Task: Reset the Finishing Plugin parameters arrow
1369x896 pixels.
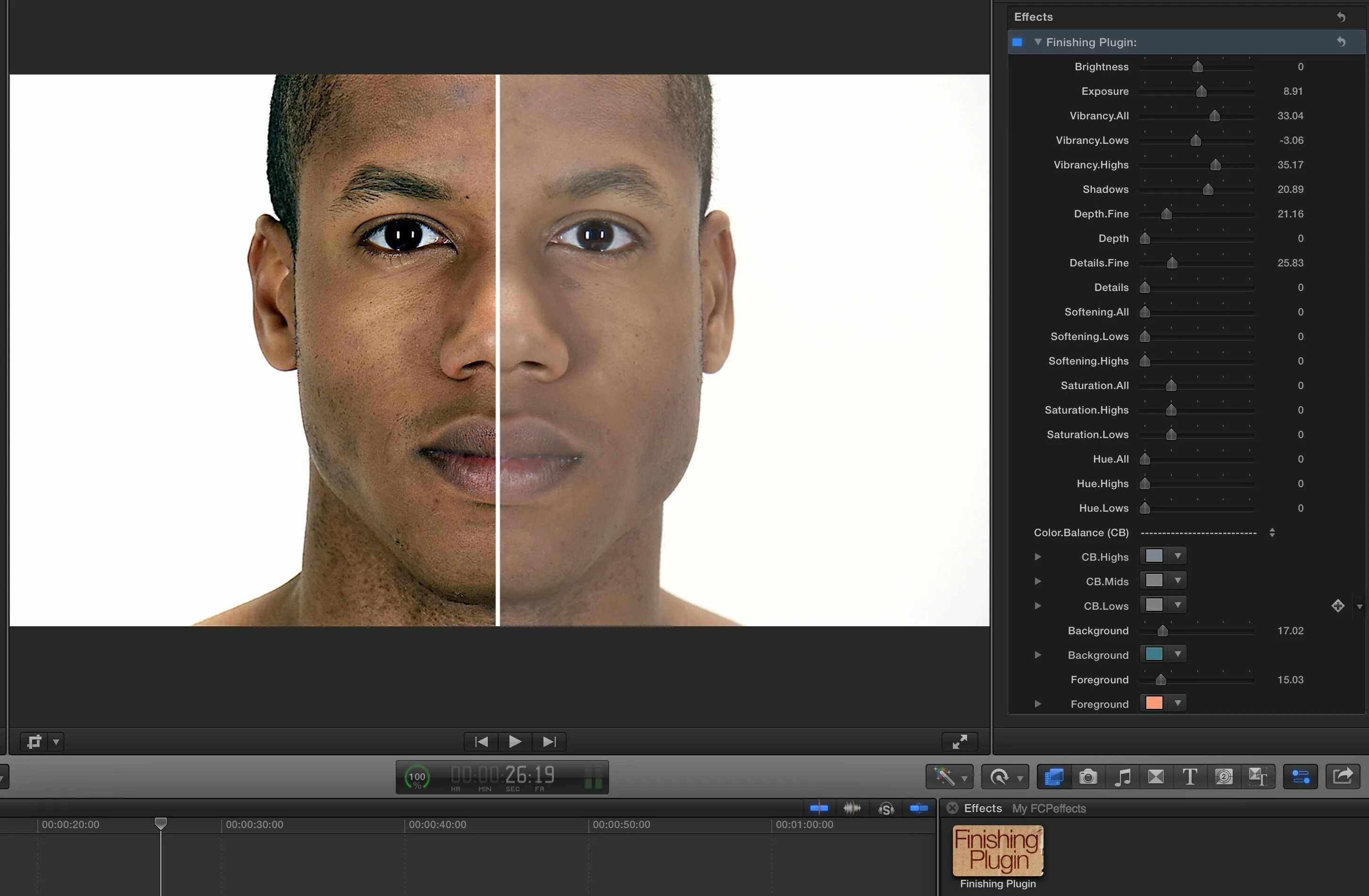Action: coord(1341,42)
